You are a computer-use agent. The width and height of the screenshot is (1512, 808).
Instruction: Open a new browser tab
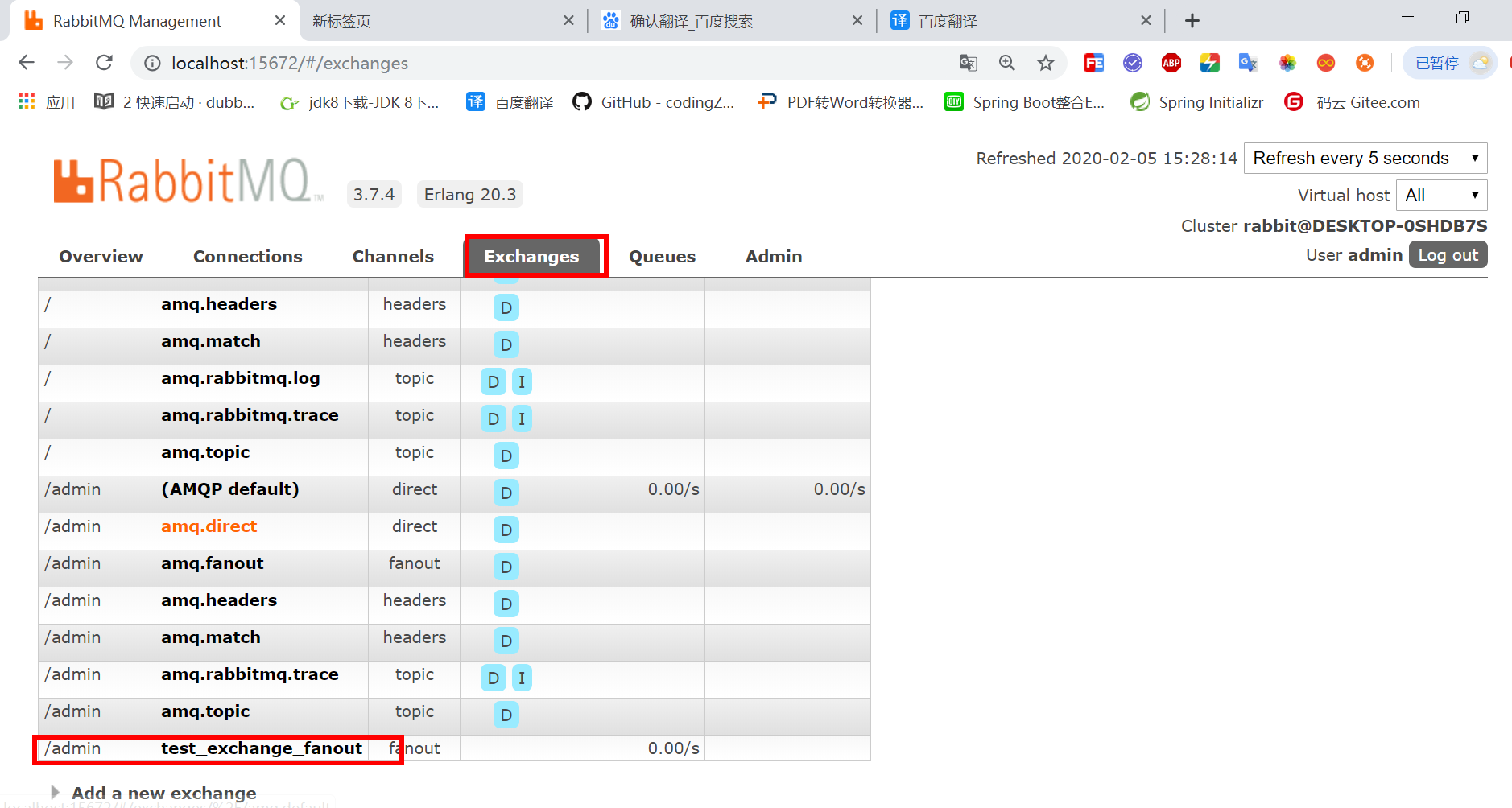pyautogui.click(x=1192, y=21)
